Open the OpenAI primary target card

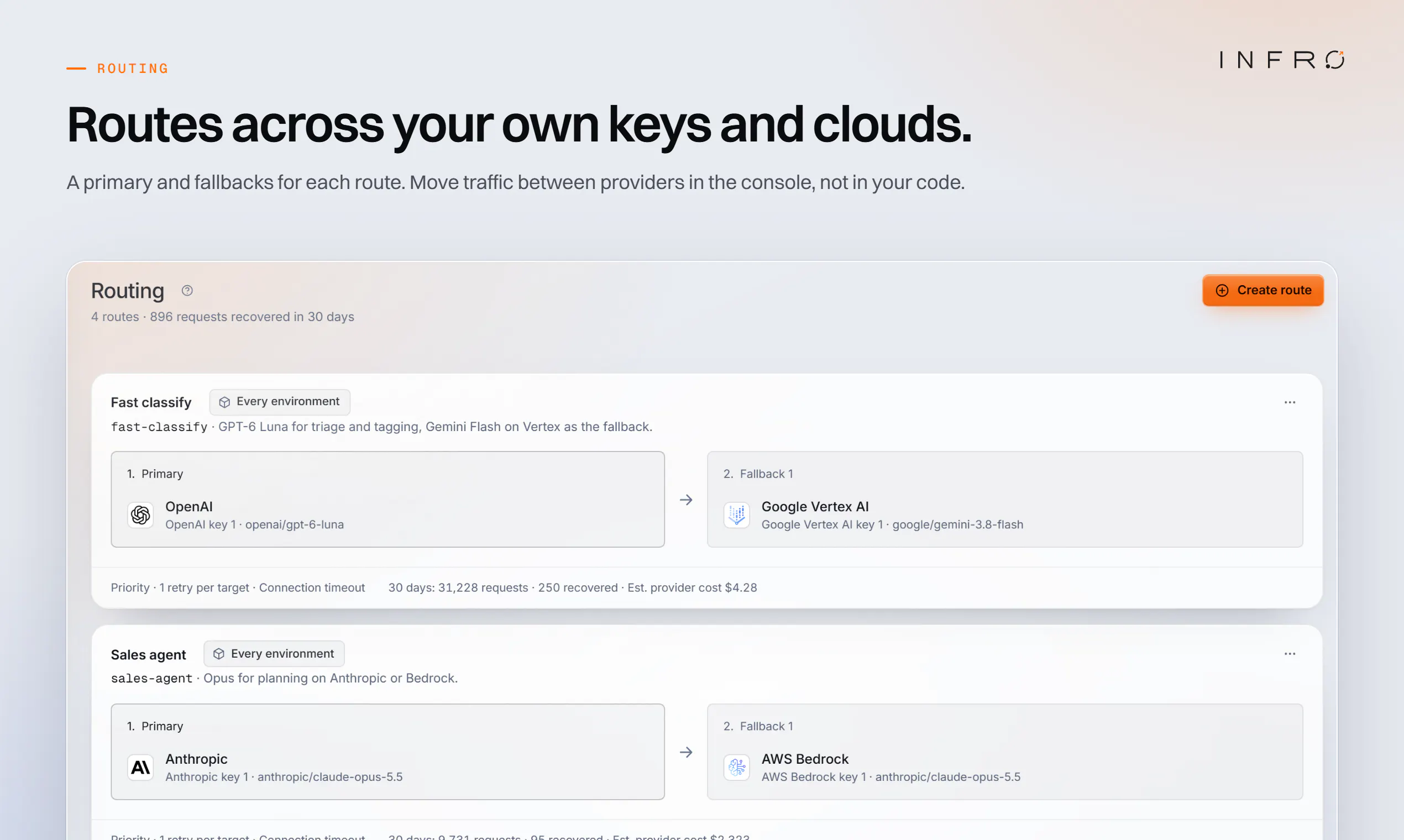coord(388,499)
